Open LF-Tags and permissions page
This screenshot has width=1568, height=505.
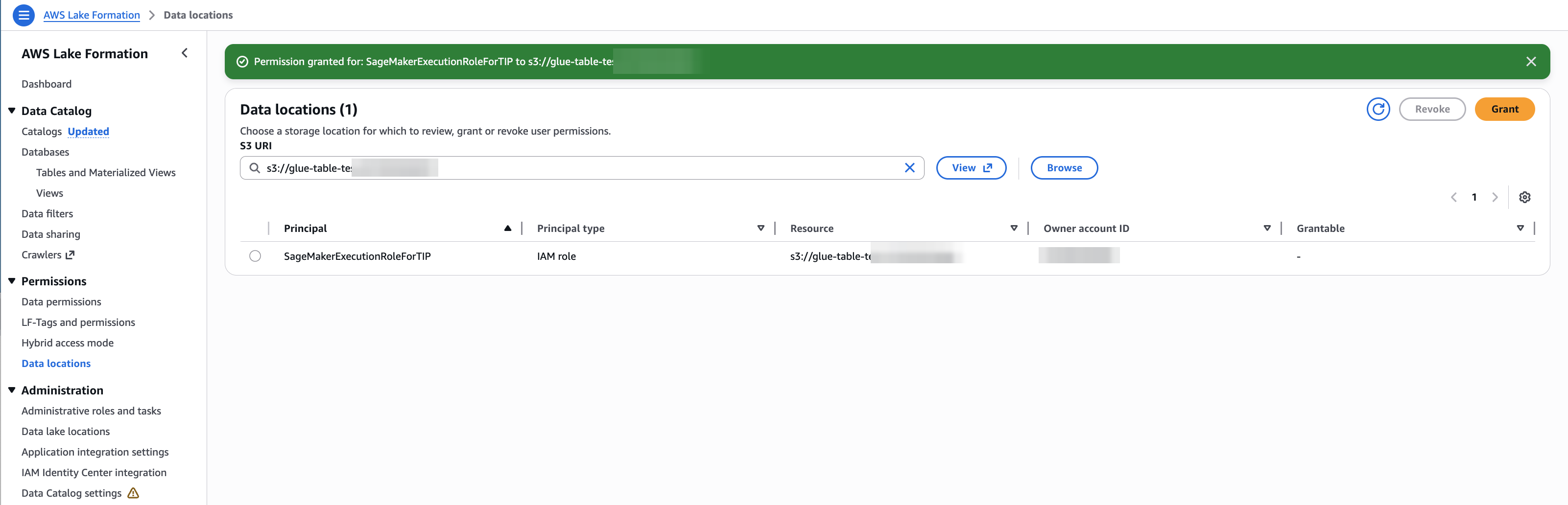pyautogui.click(x=78, y=322)
